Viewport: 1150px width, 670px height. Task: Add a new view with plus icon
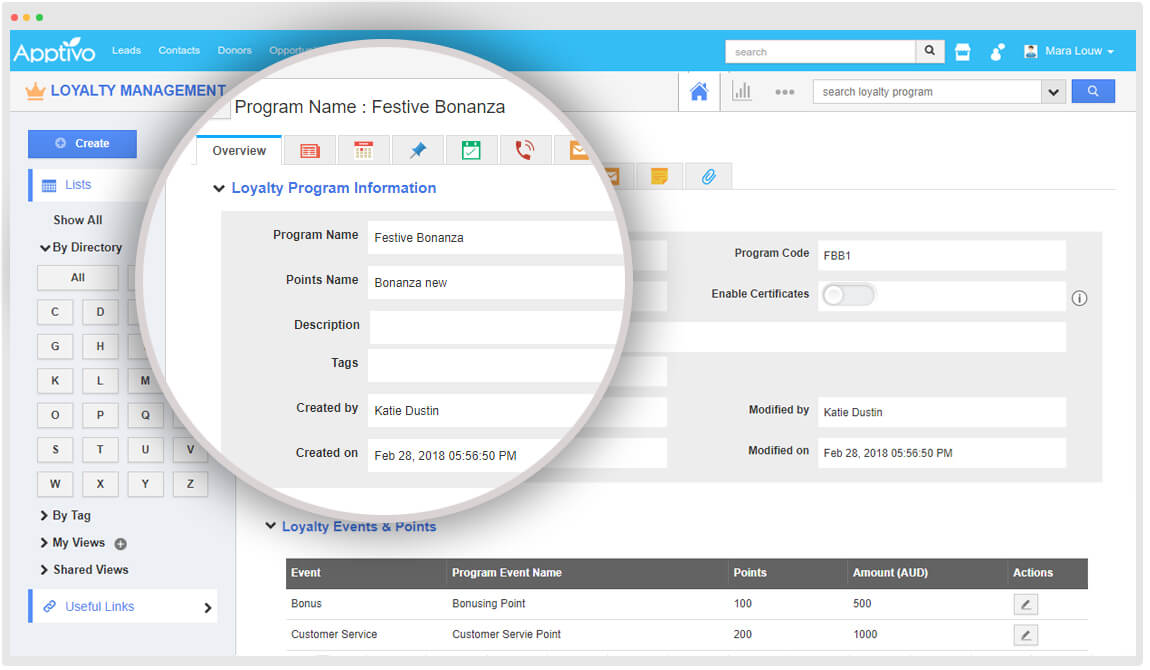pyautogui.click(x=121, y=546)
